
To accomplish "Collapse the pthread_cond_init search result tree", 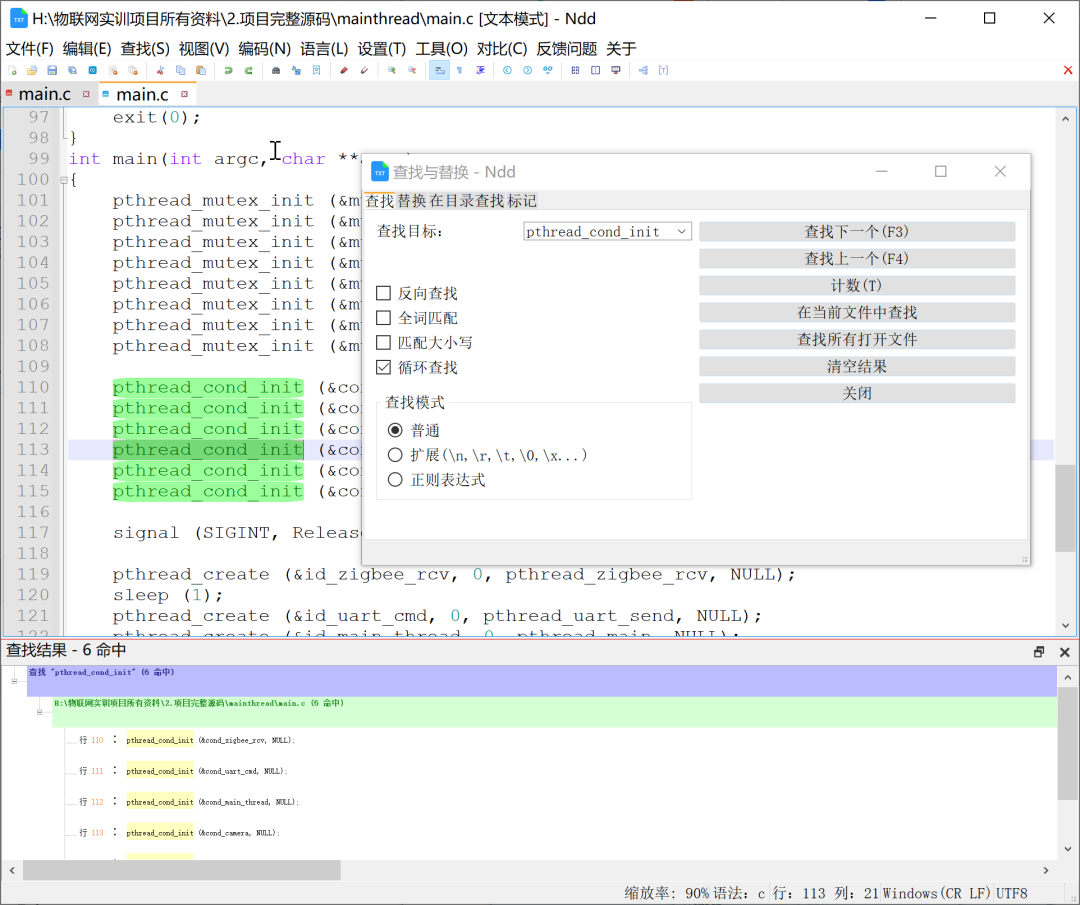I will click(14, 681).
